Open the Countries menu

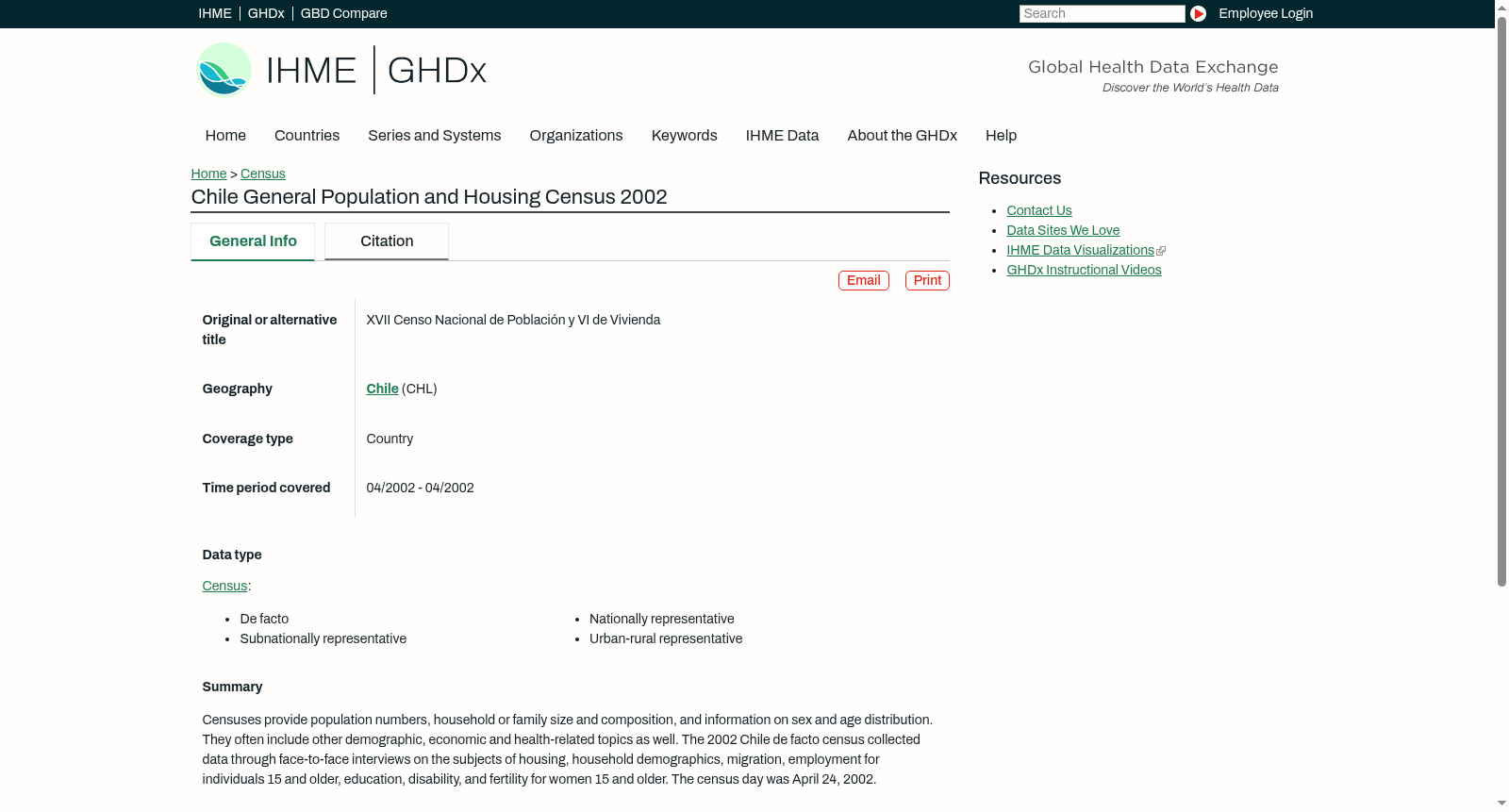pyautogui.click(x=307, y=136)
